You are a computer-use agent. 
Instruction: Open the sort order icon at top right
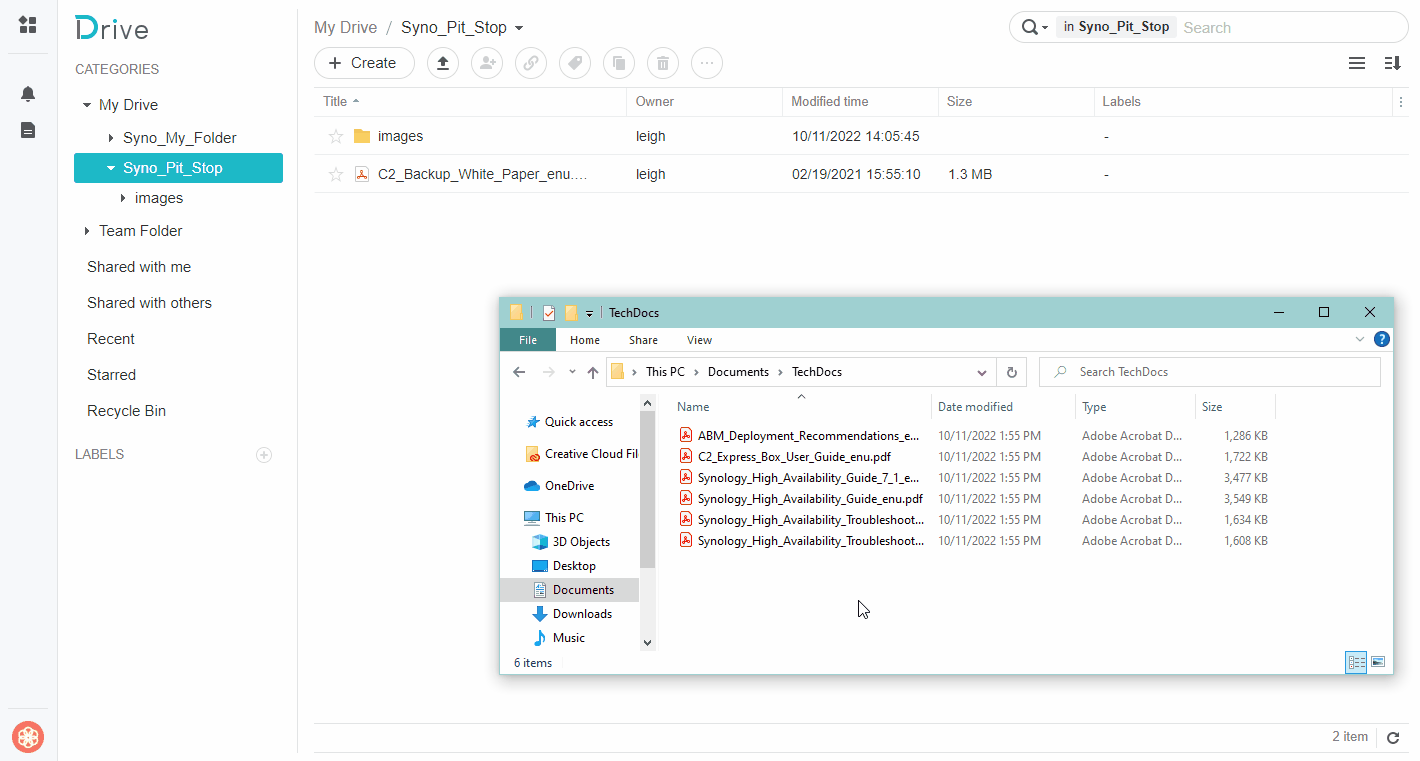click(1392, 63)
